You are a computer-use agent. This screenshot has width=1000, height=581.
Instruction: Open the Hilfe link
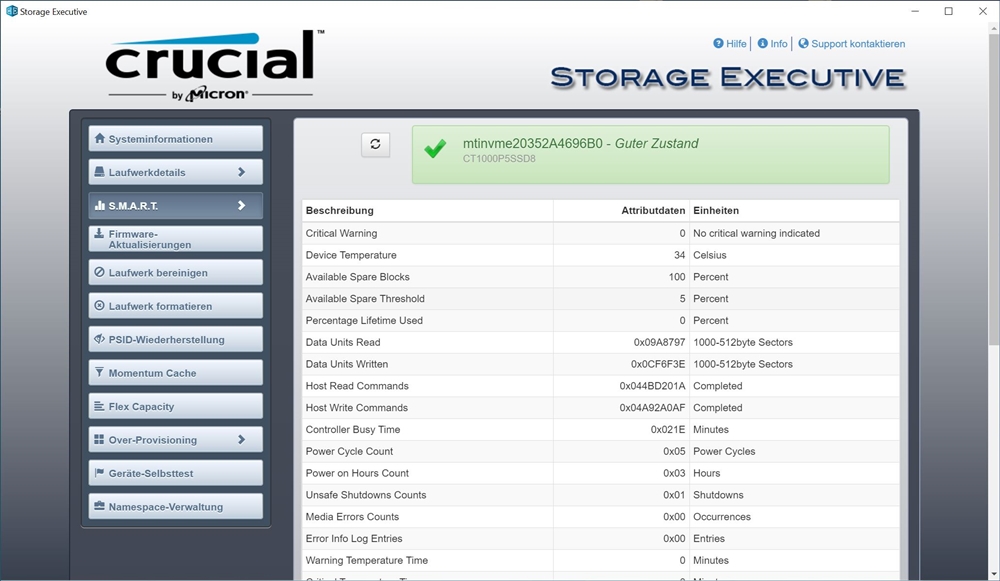click(x=736, y=43)
